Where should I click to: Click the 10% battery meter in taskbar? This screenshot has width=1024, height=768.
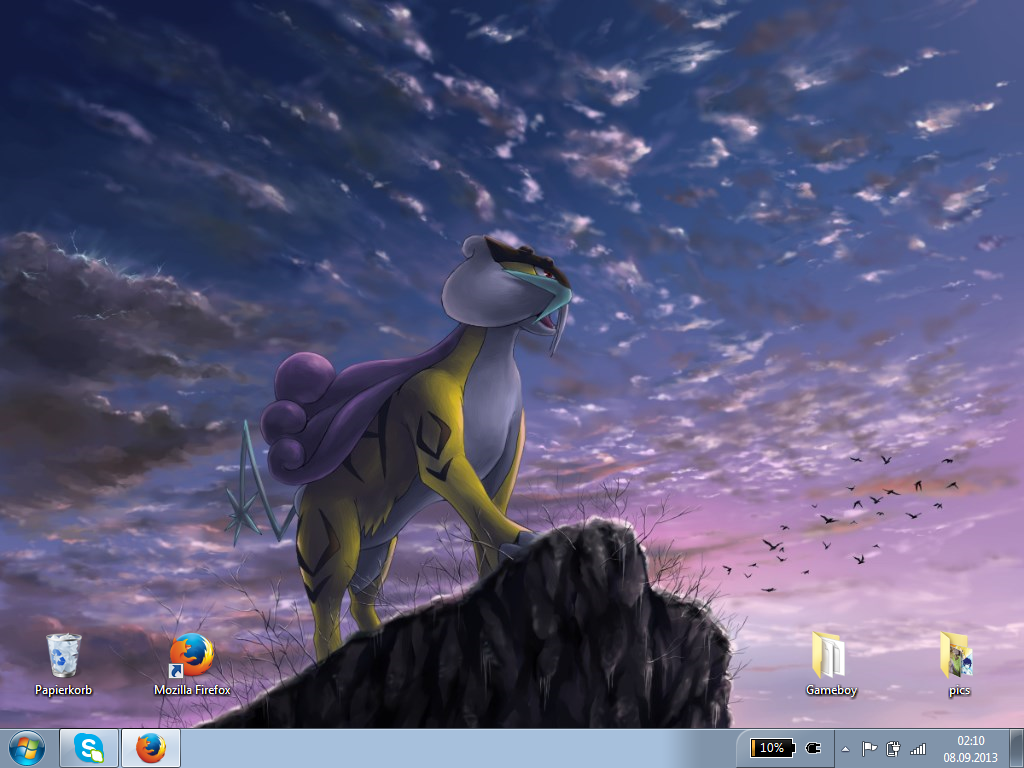(x=772, y=748)
